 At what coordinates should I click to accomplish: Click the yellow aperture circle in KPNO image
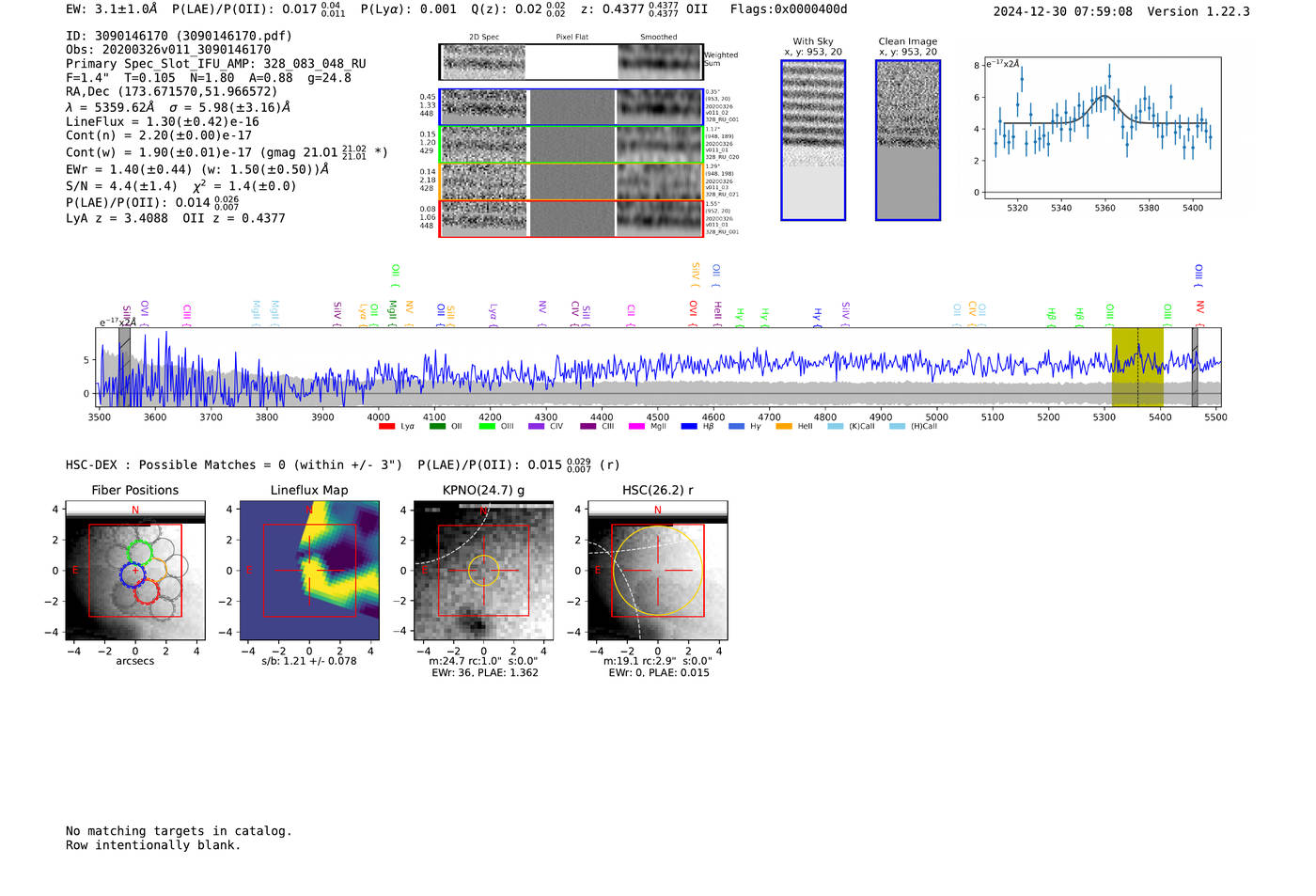pos(483,571)
